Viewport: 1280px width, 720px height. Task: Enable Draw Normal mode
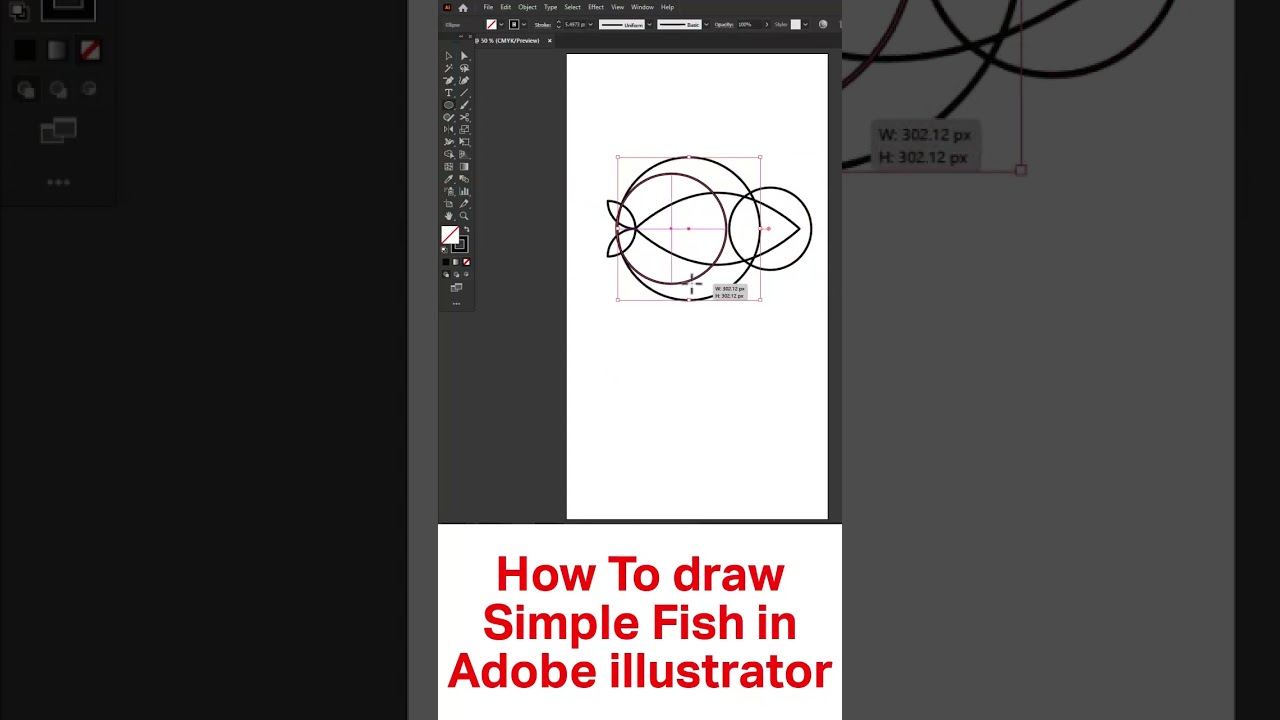(445, 274)
